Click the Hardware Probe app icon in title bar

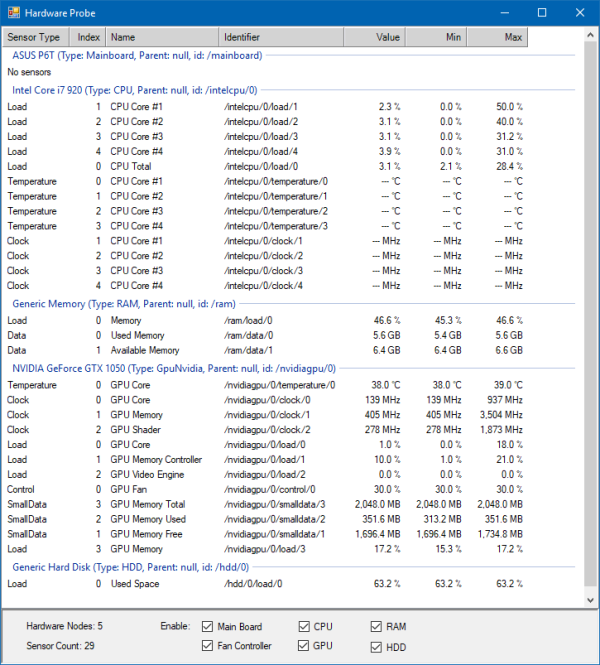pyautogui.click(x=14, y=13)
